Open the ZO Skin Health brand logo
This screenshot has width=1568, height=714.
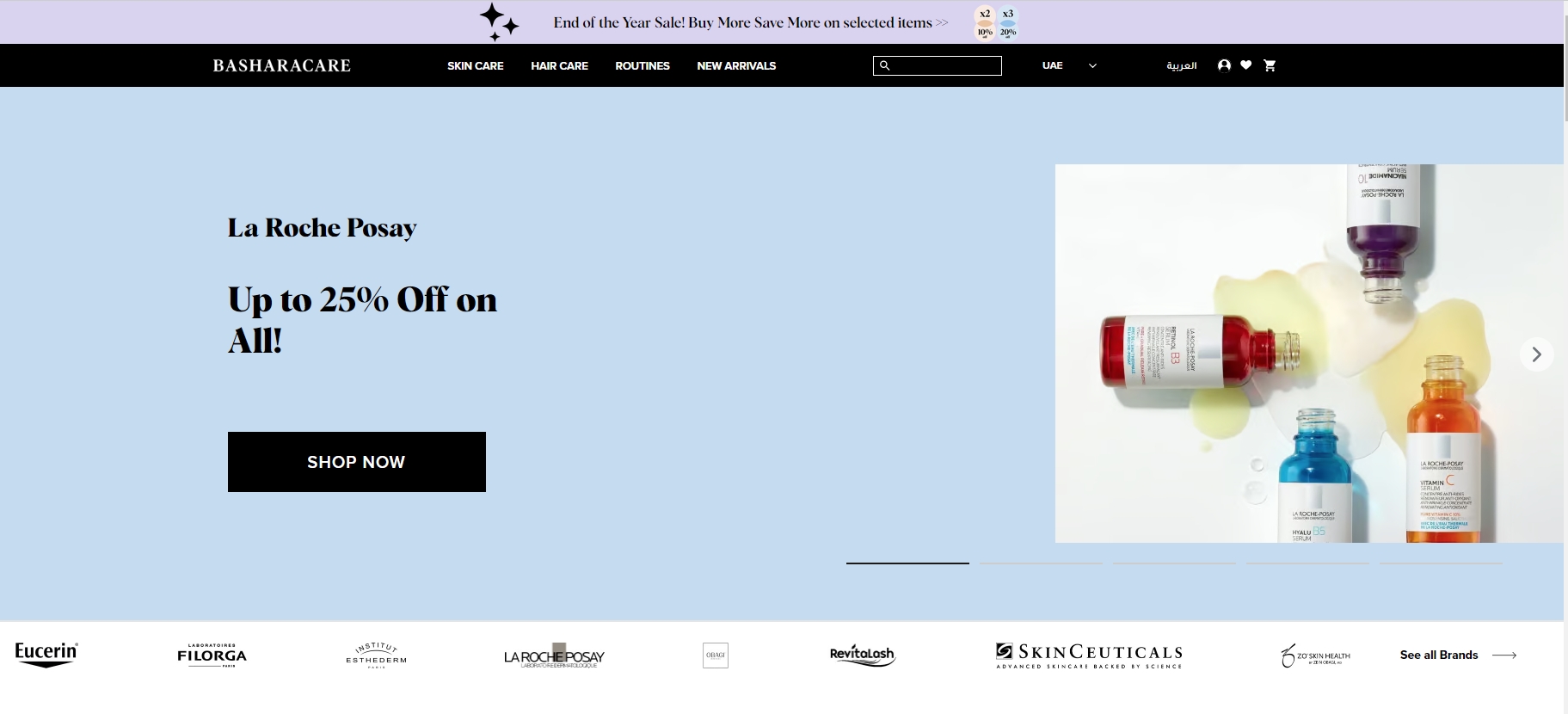(x=1315, y=656)
